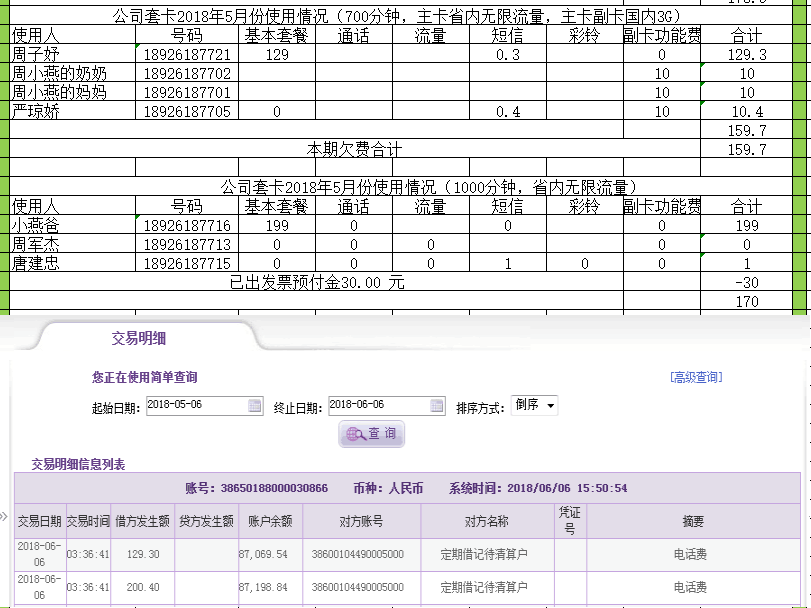Expand the left side panel arrow »
811x608 pixels.
4,517
